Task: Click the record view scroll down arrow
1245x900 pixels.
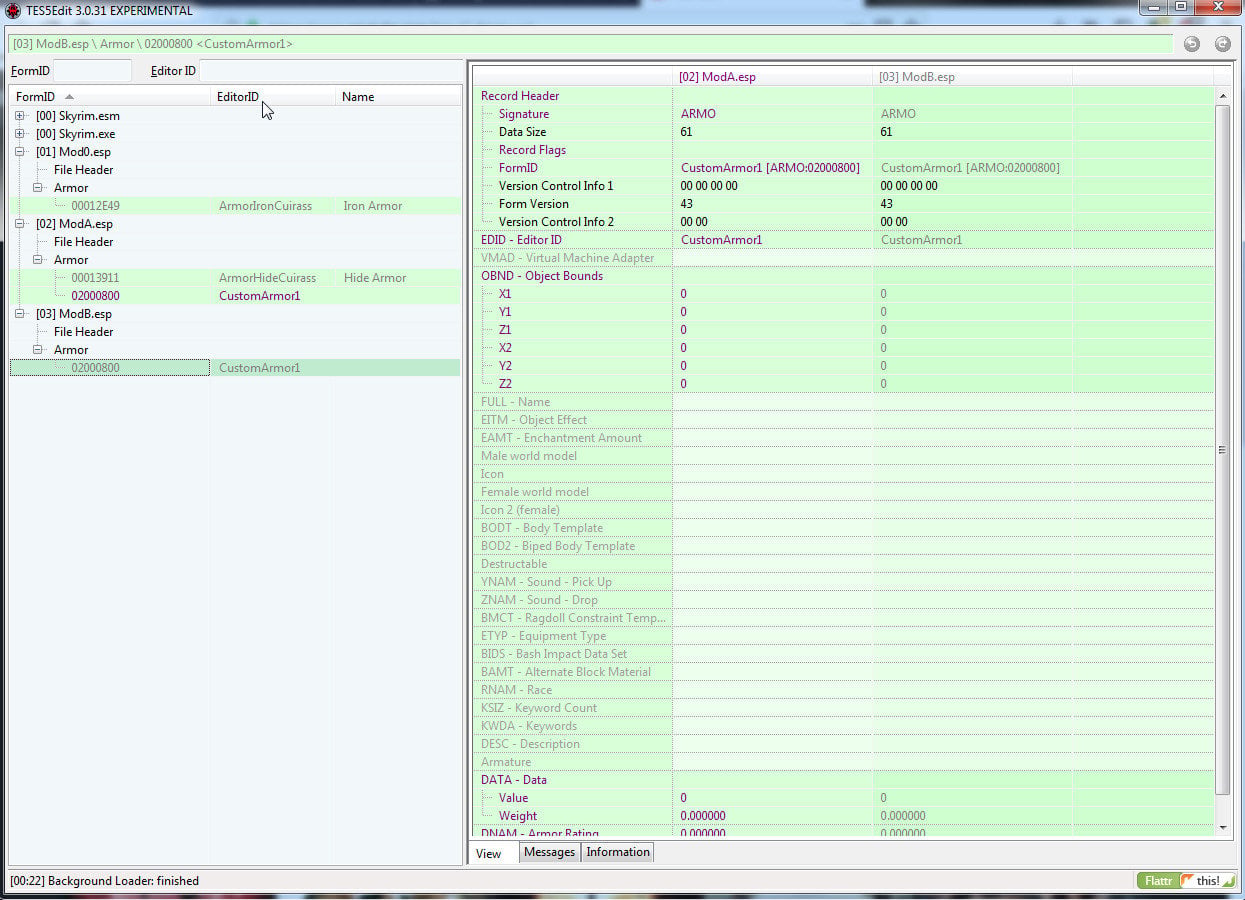Action: pos(1223,827)
